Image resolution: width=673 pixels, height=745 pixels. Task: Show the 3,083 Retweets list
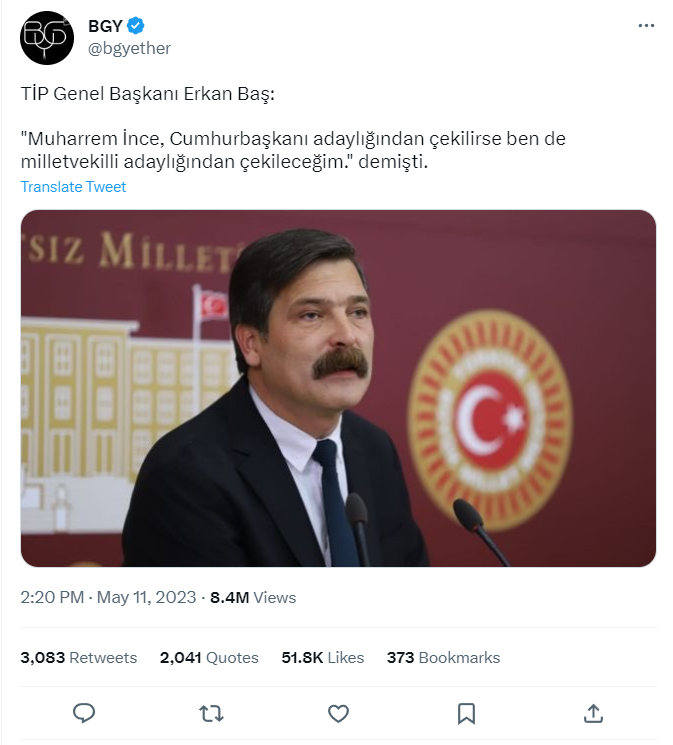coord(78,657)
